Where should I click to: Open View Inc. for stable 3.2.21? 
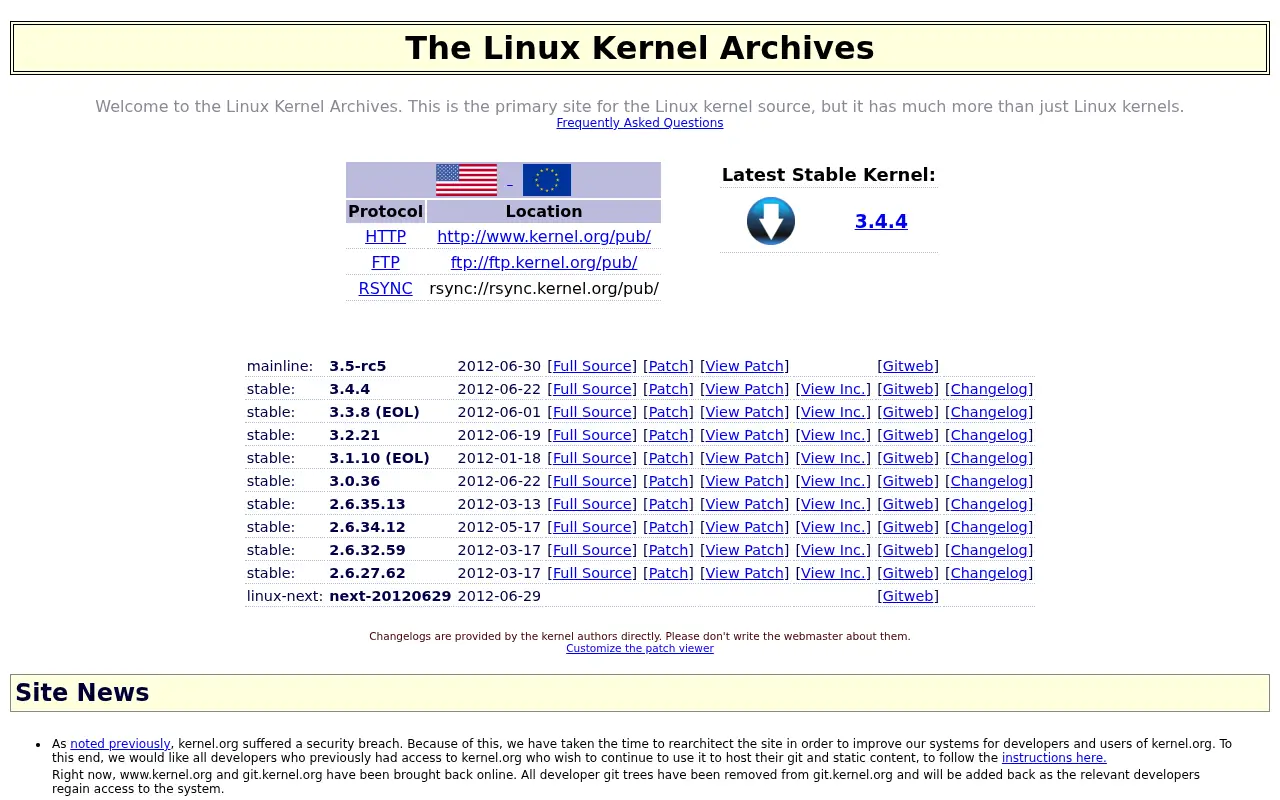pyautogui.click(x=833, y=435)
